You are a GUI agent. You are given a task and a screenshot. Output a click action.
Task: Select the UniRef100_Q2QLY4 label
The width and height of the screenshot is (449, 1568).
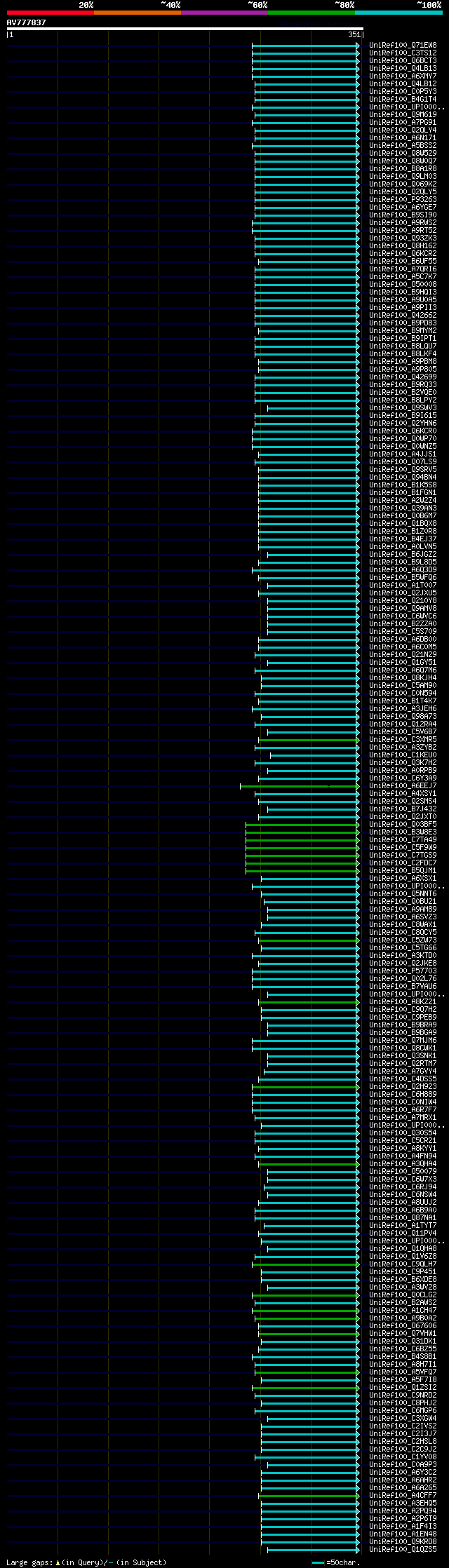click(403, 130)
